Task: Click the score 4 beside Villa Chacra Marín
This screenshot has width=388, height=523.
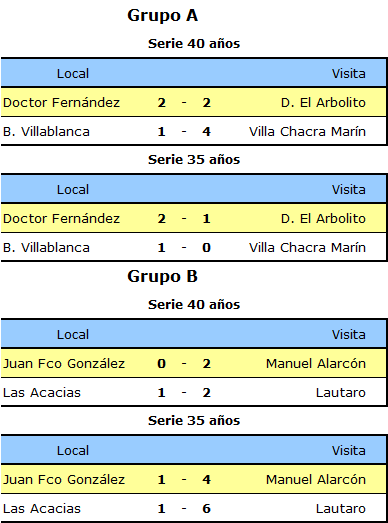Action: tap(207, 131)
